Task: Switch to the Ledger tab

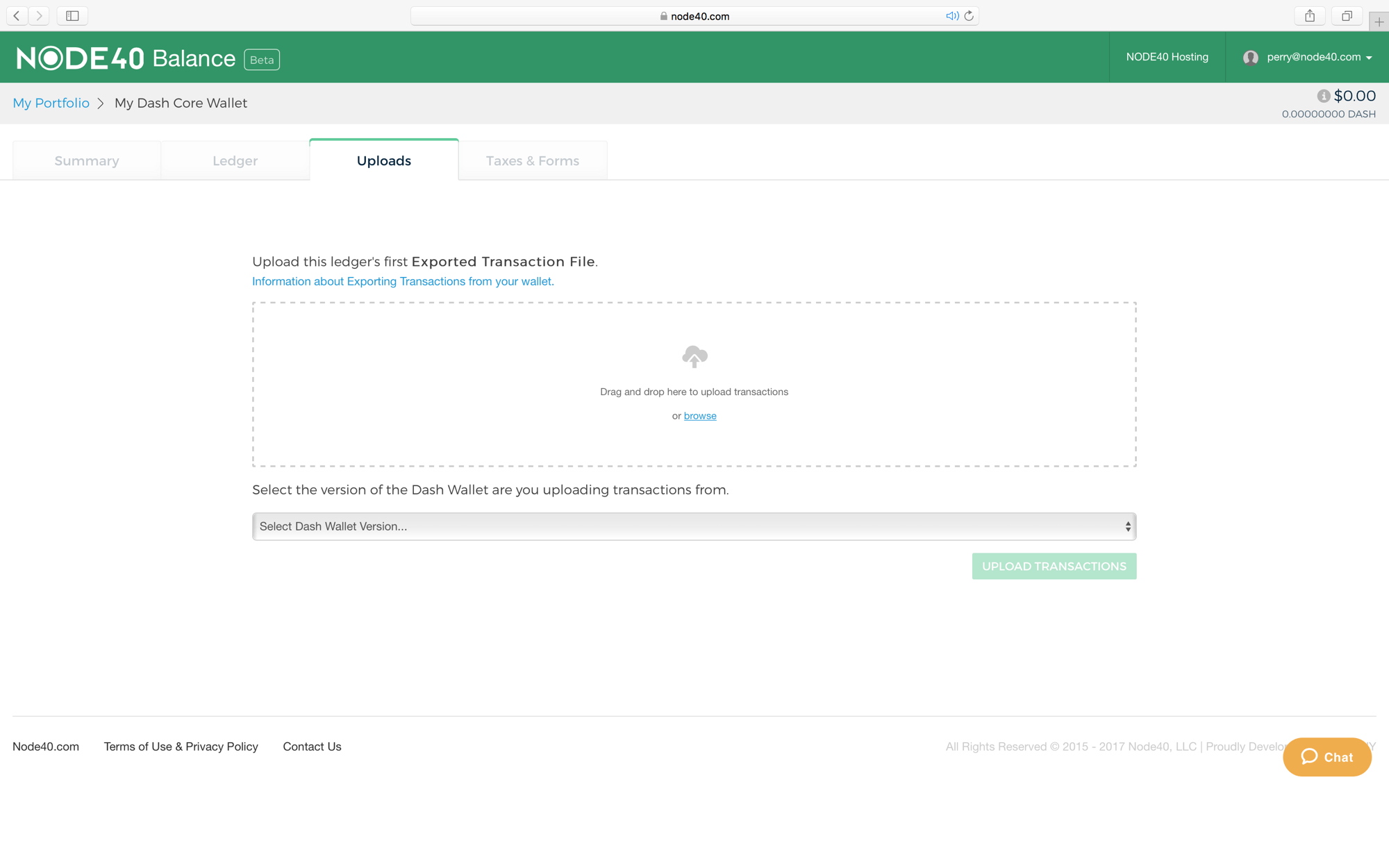Action: click(235, 160)
